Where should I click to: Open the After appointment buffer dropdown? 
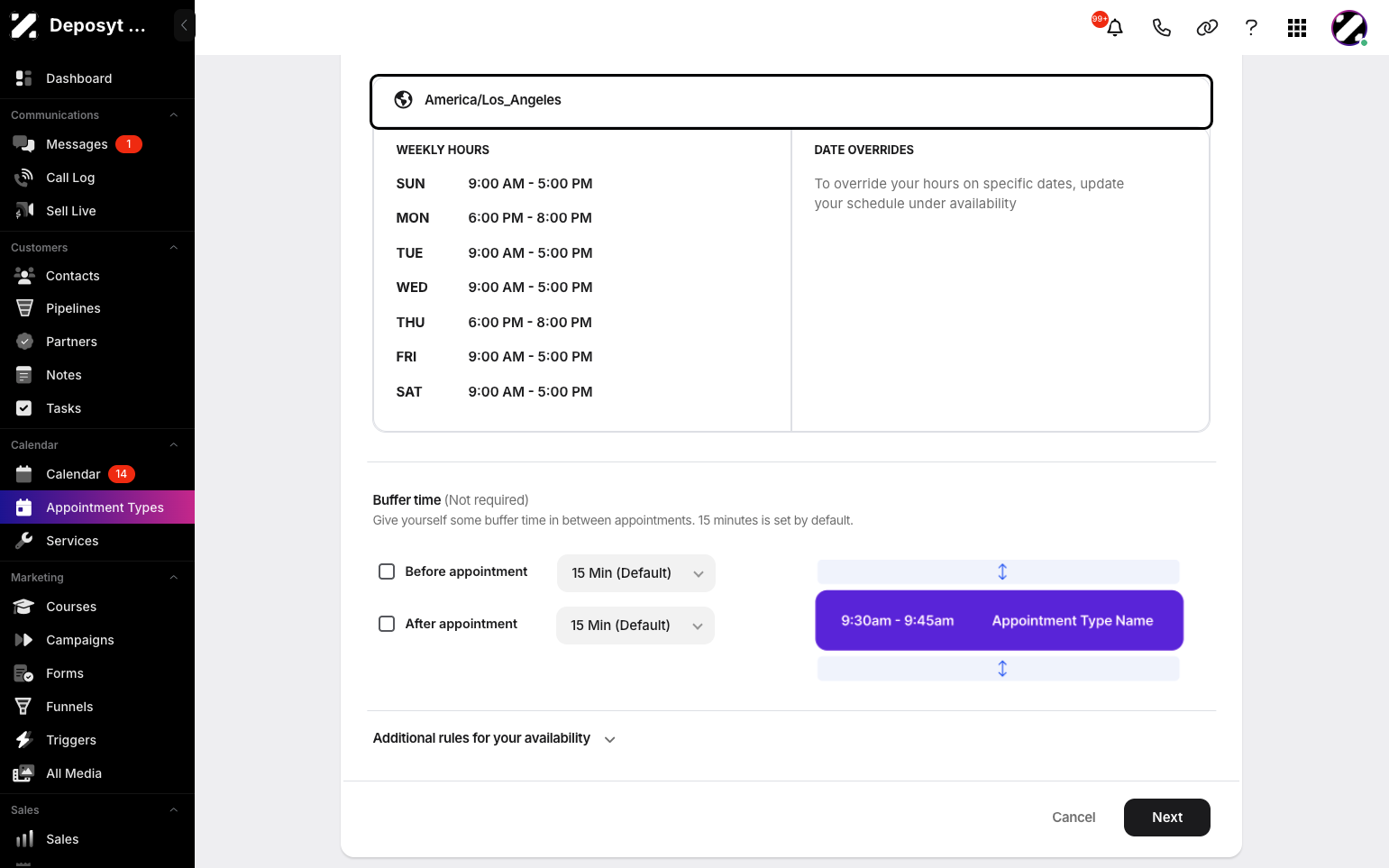[635, 626]
